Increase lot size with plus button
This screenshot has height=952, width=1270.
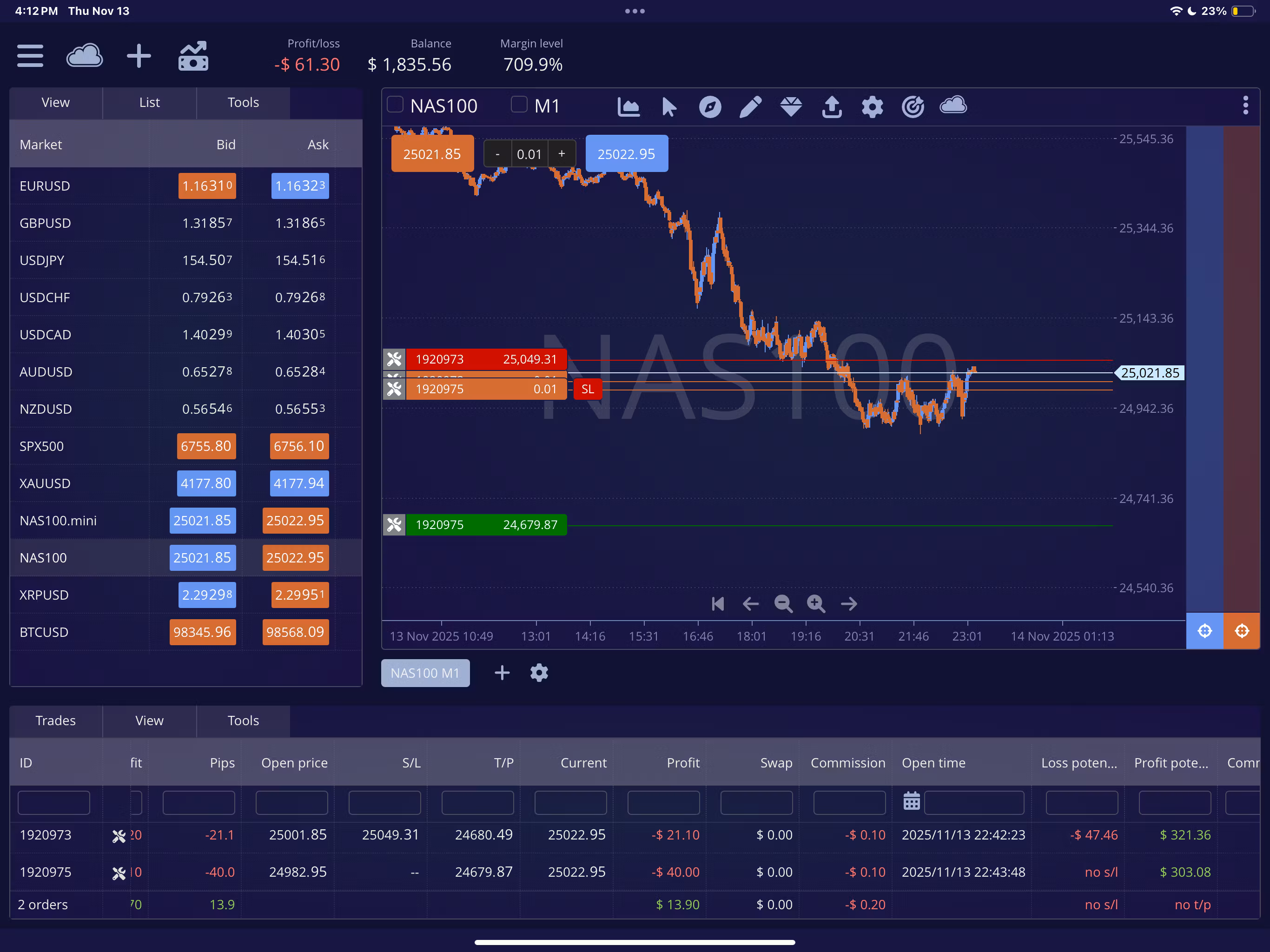point(562,154)
